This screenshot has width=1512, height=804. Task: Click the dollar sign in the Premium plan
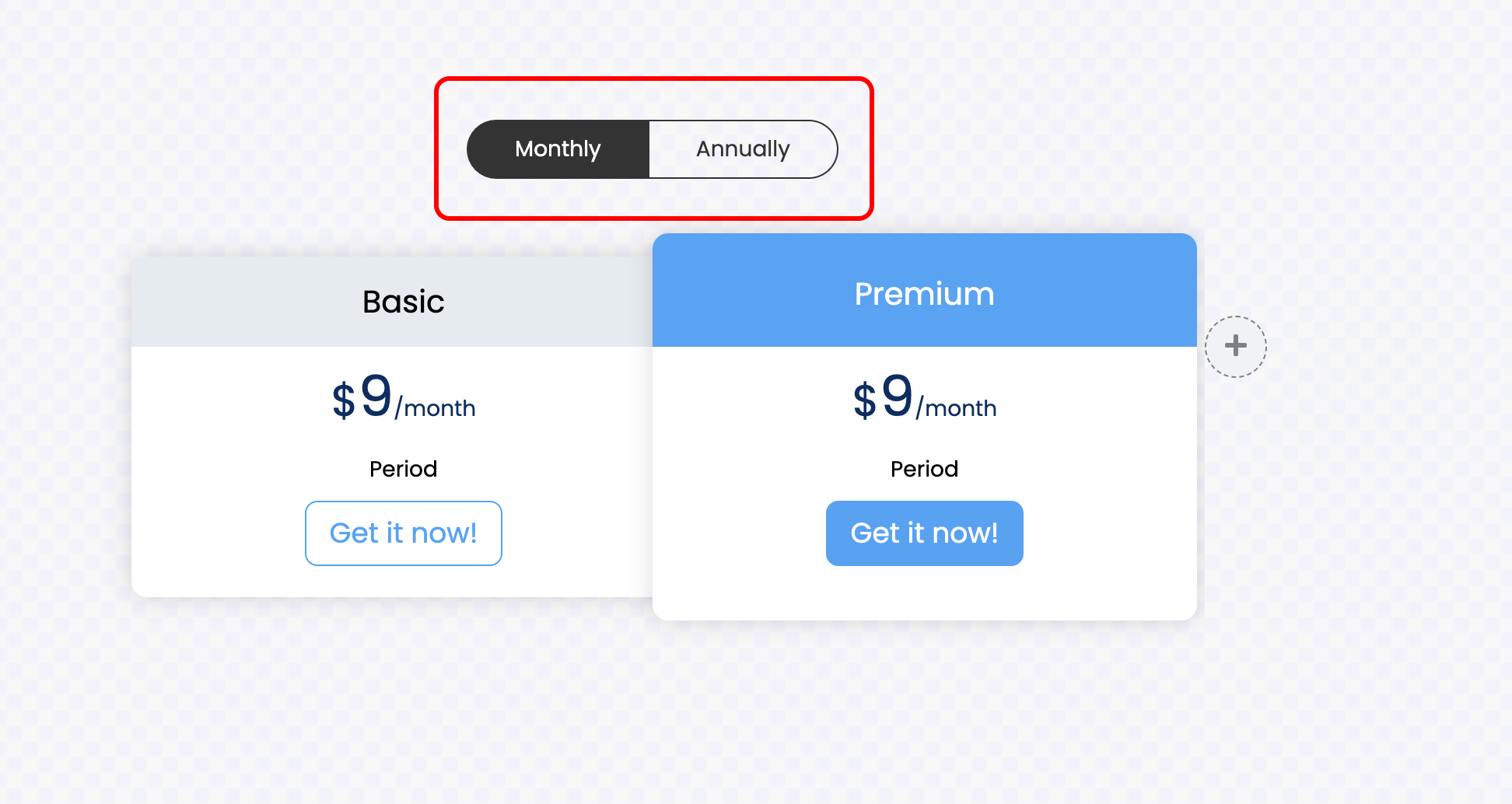[864, 401]
